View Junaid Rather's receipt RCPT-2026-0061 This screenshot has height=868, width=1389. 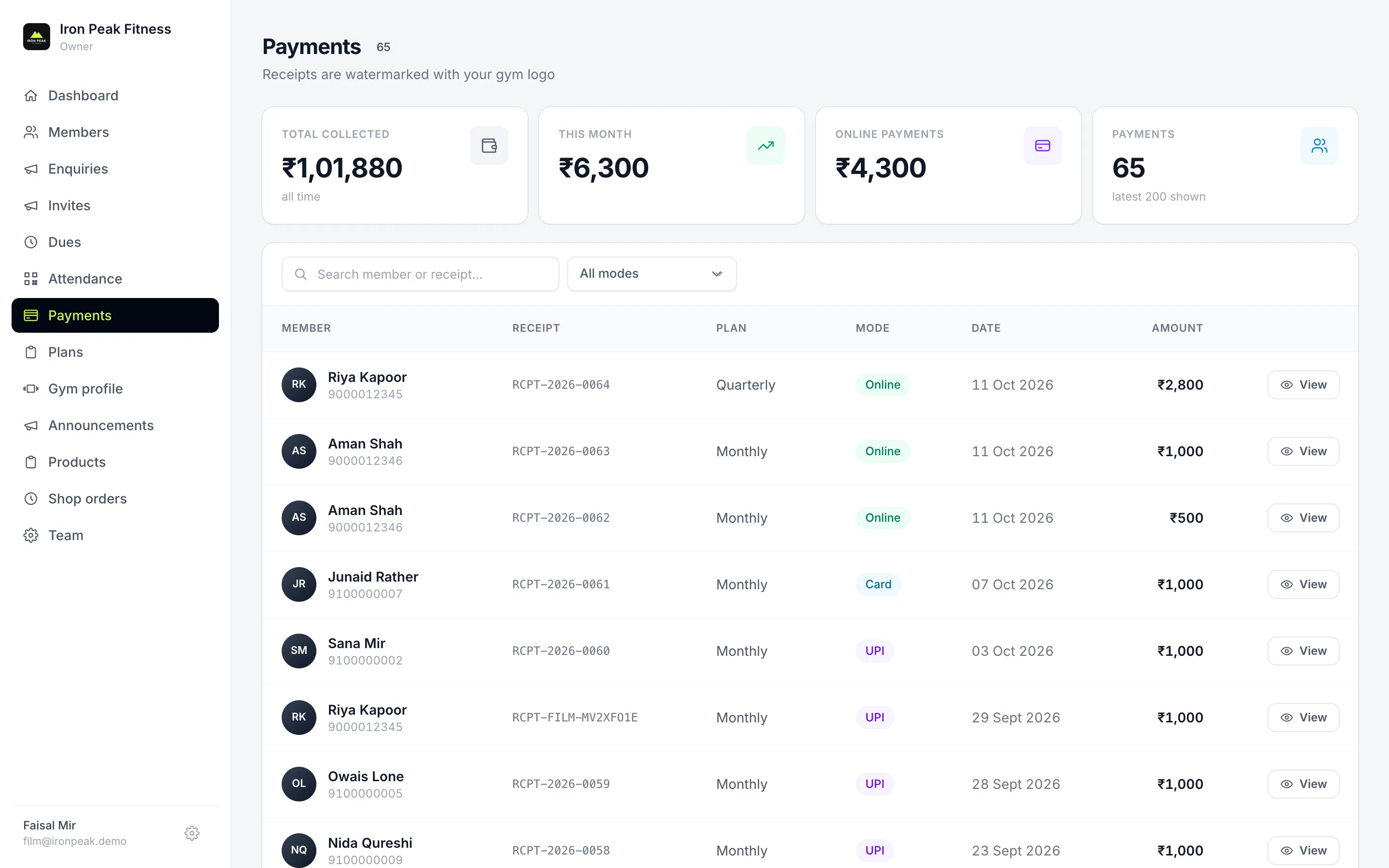[x=1303, y=584]
